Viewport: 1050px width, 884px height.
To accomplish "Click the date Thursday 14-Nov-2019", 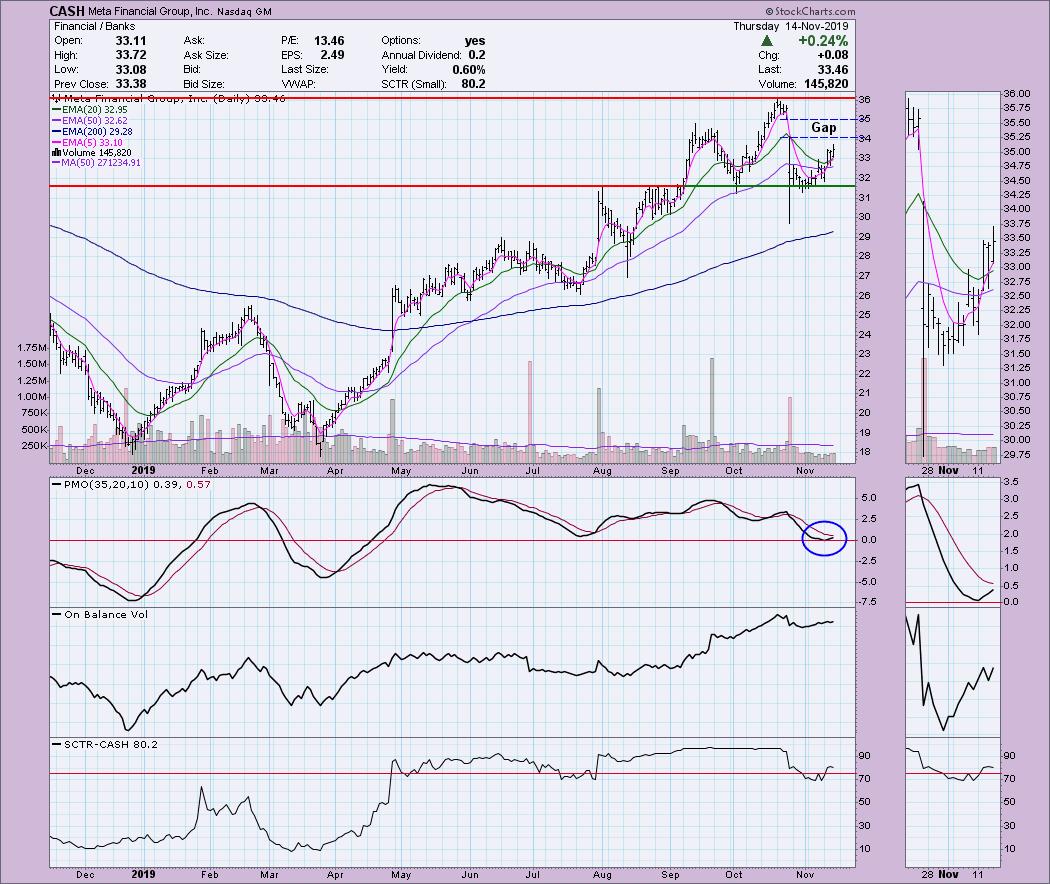I will click(790, 26).
